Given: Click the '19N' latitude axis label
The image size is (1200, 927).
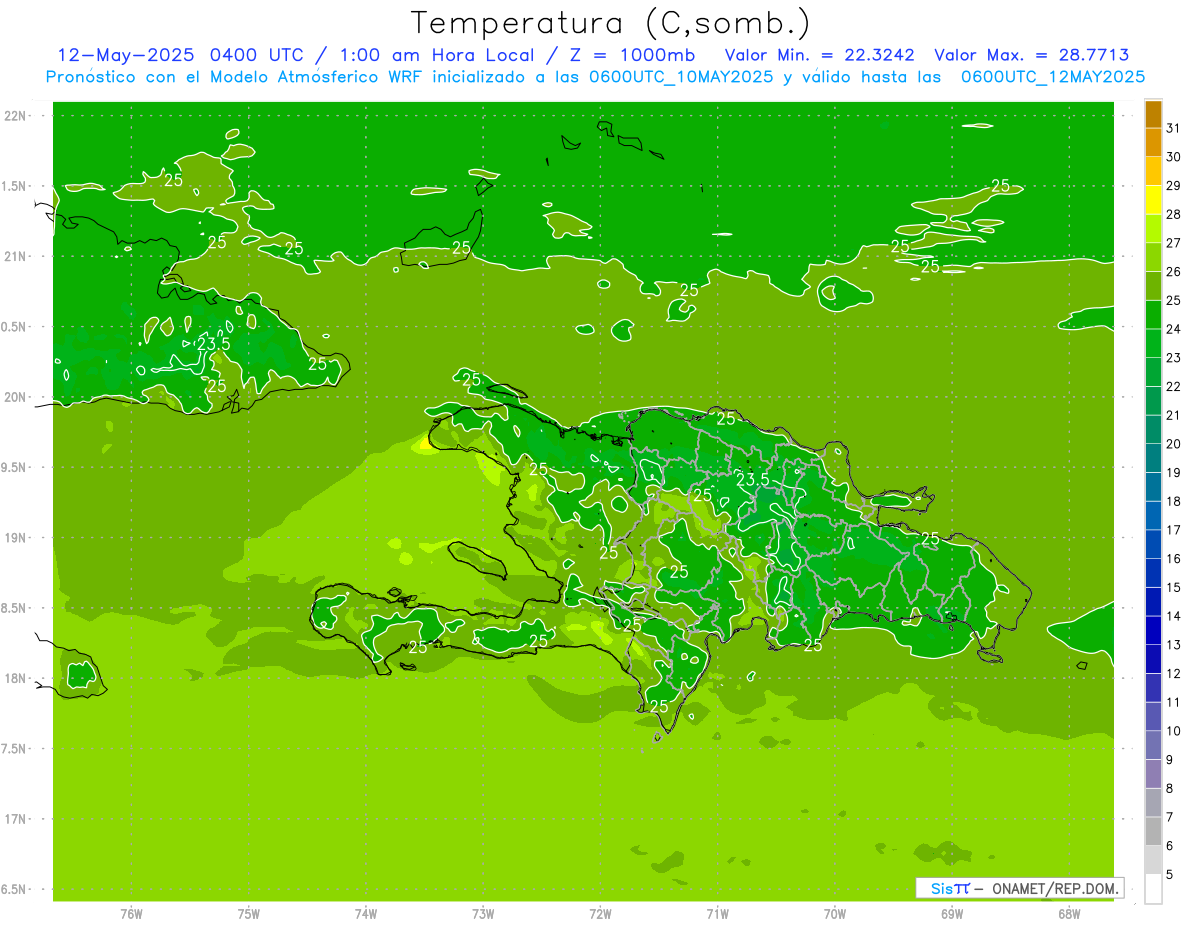Looking at the screenshot, I should pos(16,538).
